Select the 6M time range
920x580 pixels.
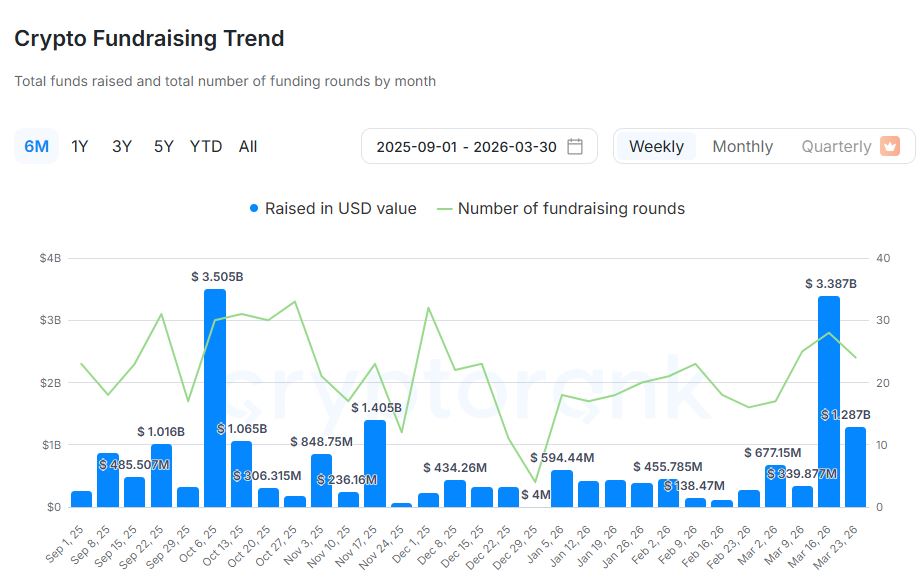(36, 146)
